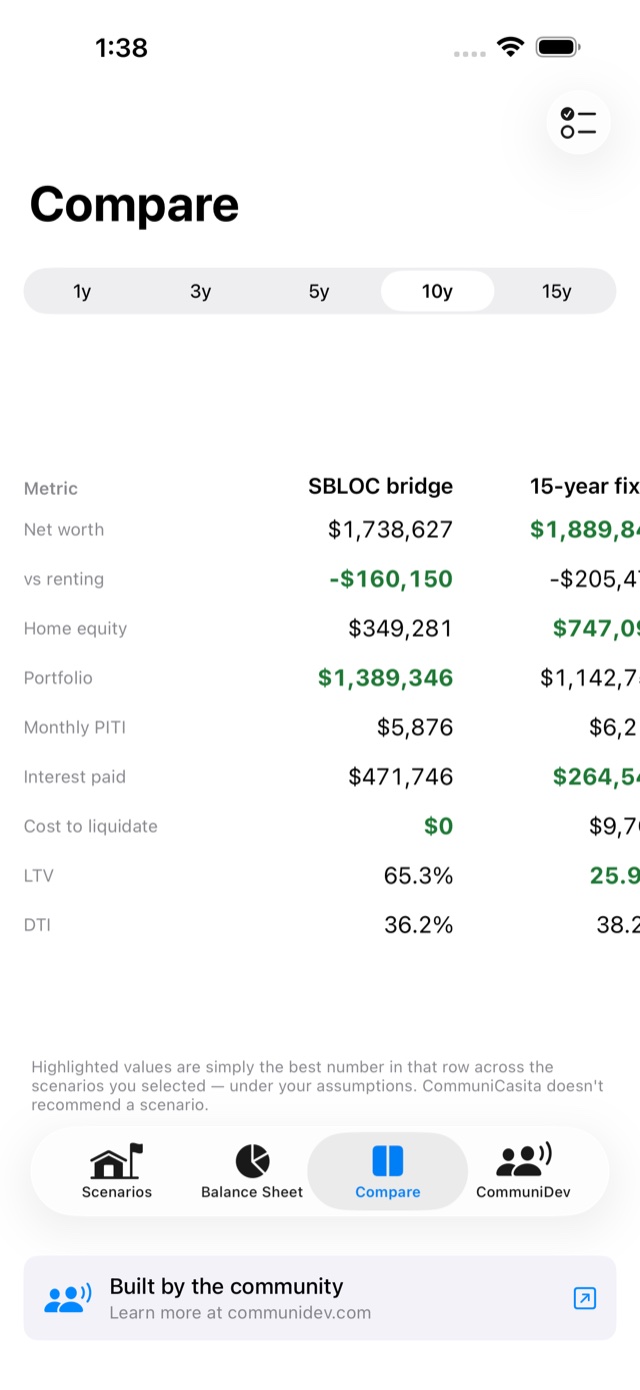
Task: Switch to the 15y time horizon
Action: point(557,291)
